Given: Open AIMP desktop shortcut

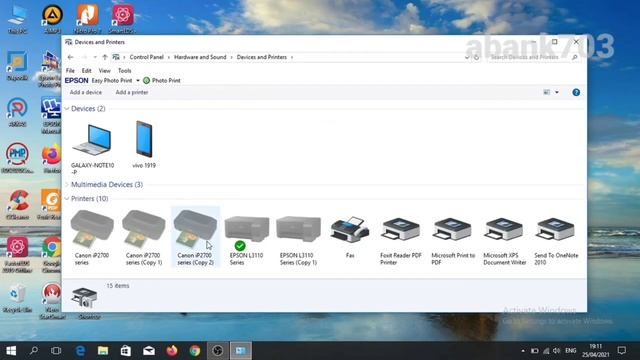Looking at the screenshot, I should click(52, 18).
